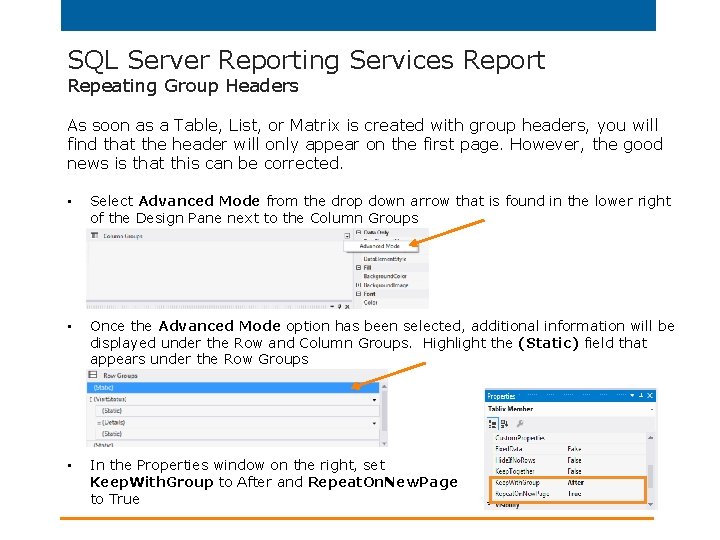Open the grouping pane window position menu
Screen dimensions: 720x540
(332, 306)
